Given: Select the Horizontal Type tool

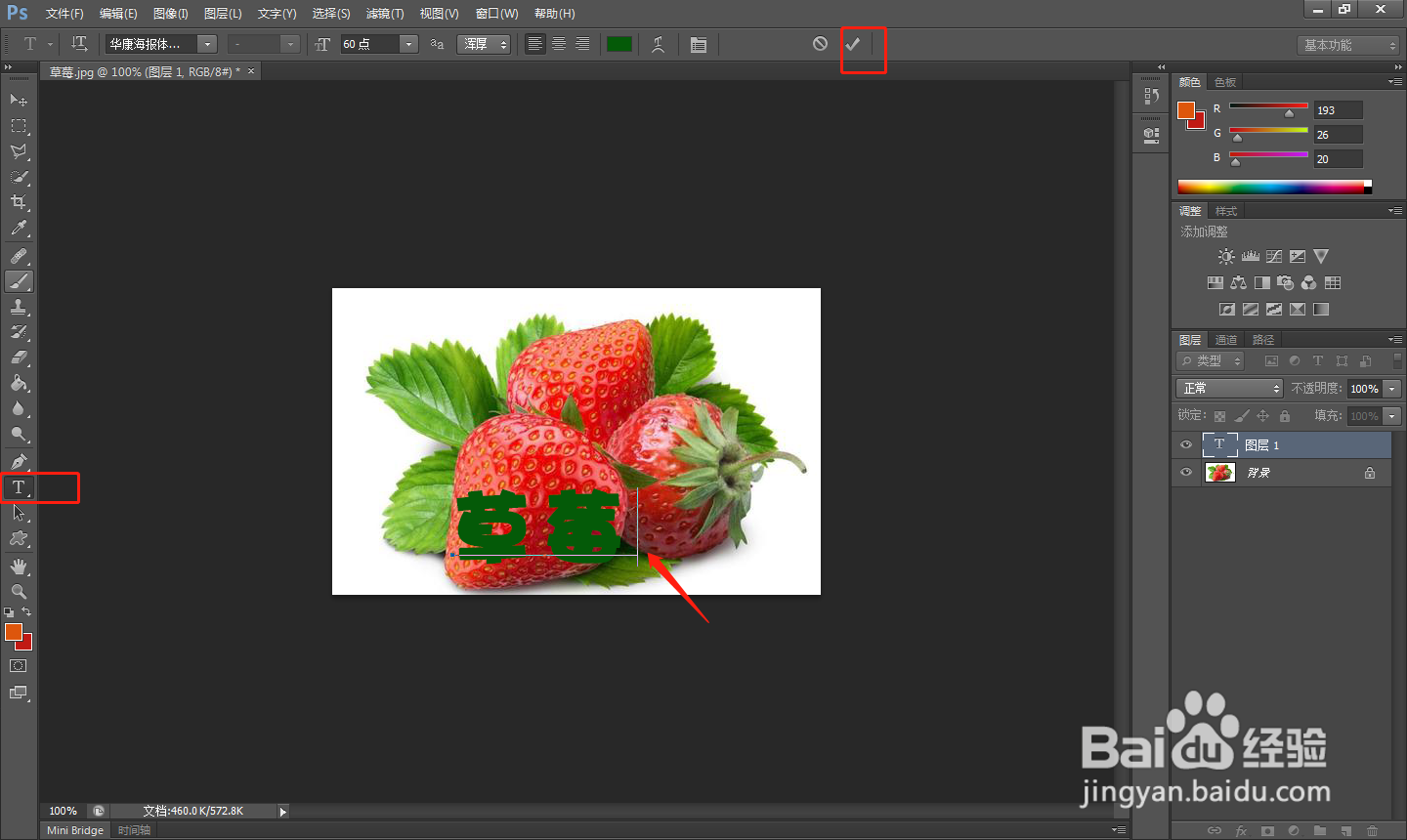Looking at the screenshot, I should click(x=19, y=487).
